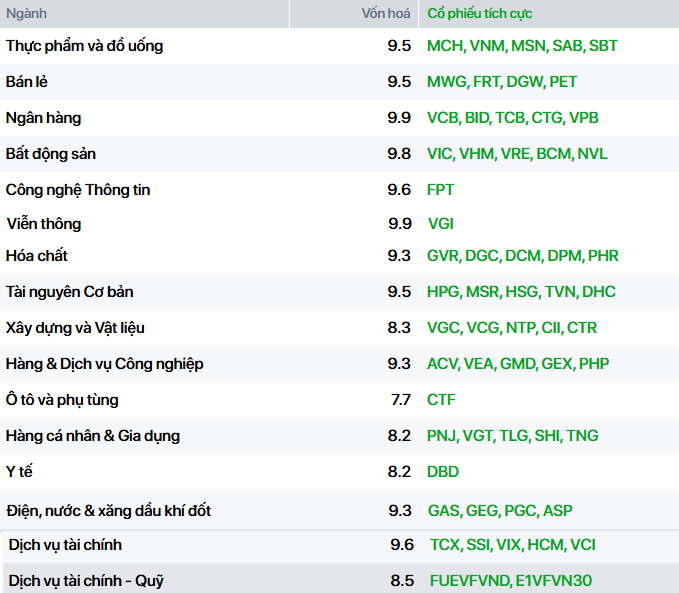Click stock list GVR, DGC, DCM, DPM, PHR
This screenshot has height=593, width=679.
[523, 256]
